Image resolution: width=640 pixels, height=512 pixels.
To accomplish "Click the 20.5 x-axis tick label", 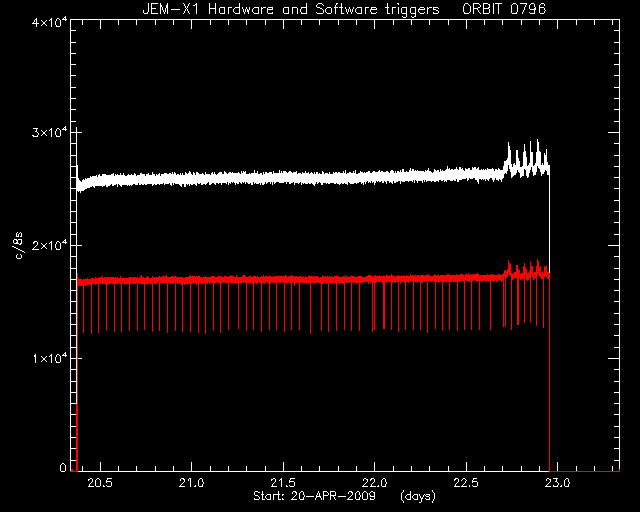I will coord(100,483).
